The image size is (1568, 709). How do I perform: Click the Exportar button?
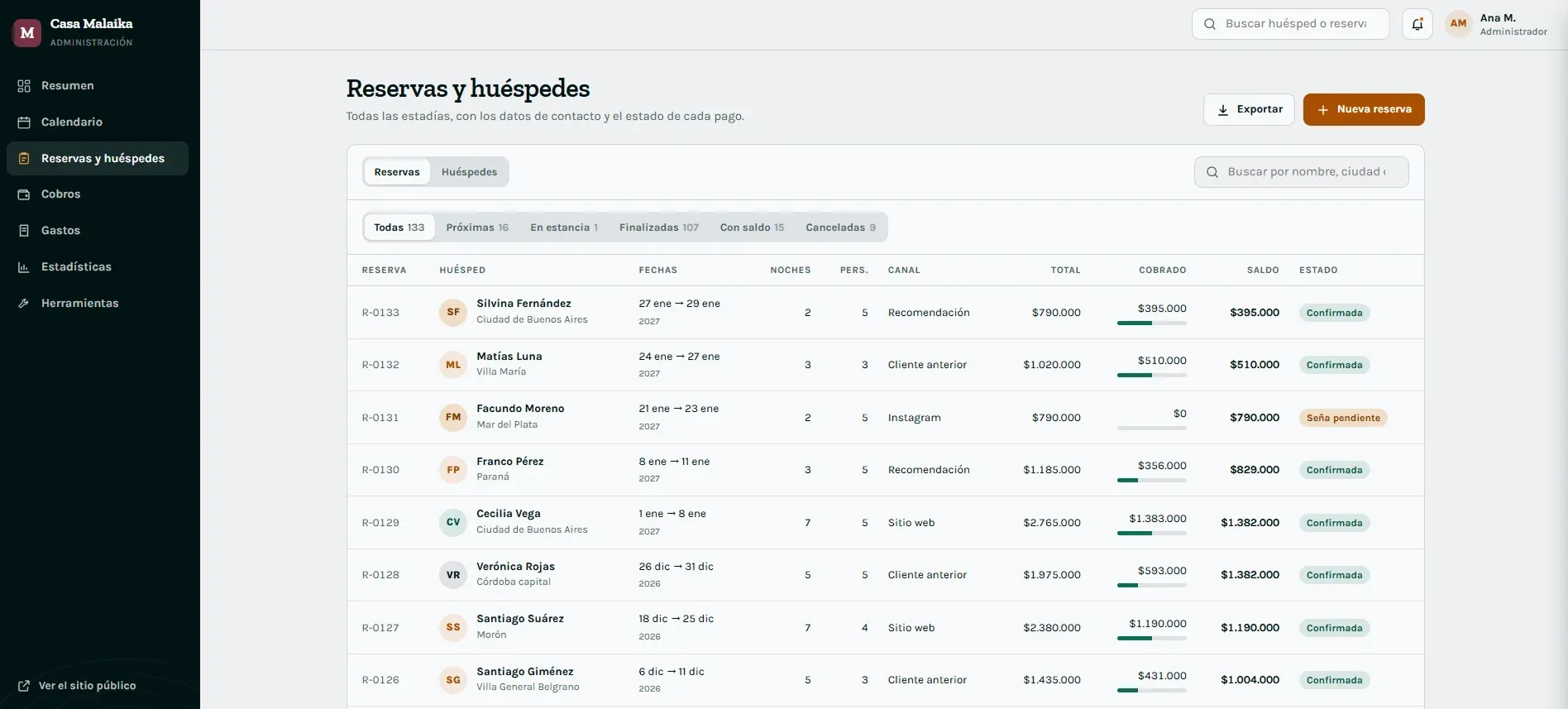[x=1249, y=109]
